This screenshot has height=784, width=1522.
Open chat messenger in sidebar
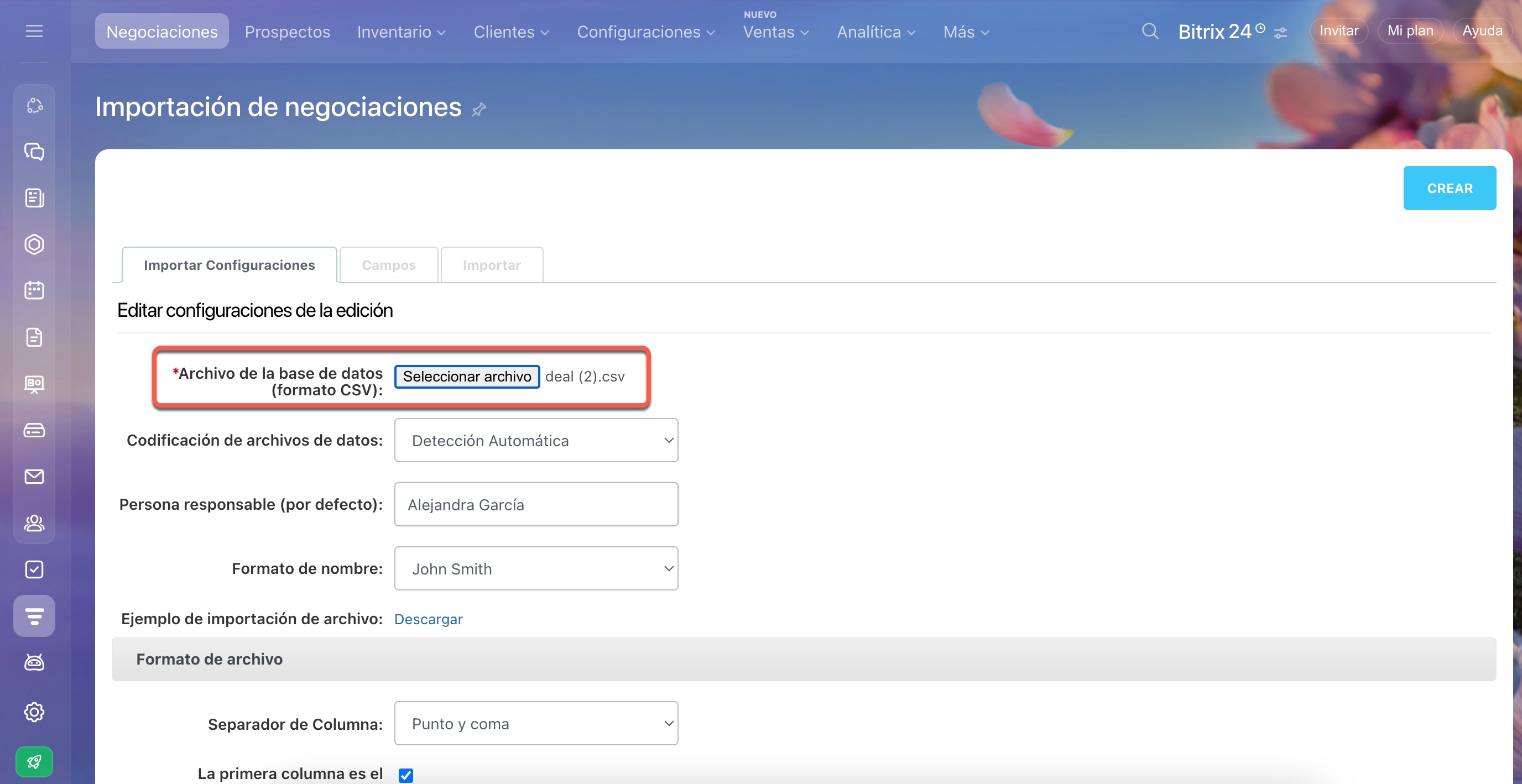pos(34,152)
